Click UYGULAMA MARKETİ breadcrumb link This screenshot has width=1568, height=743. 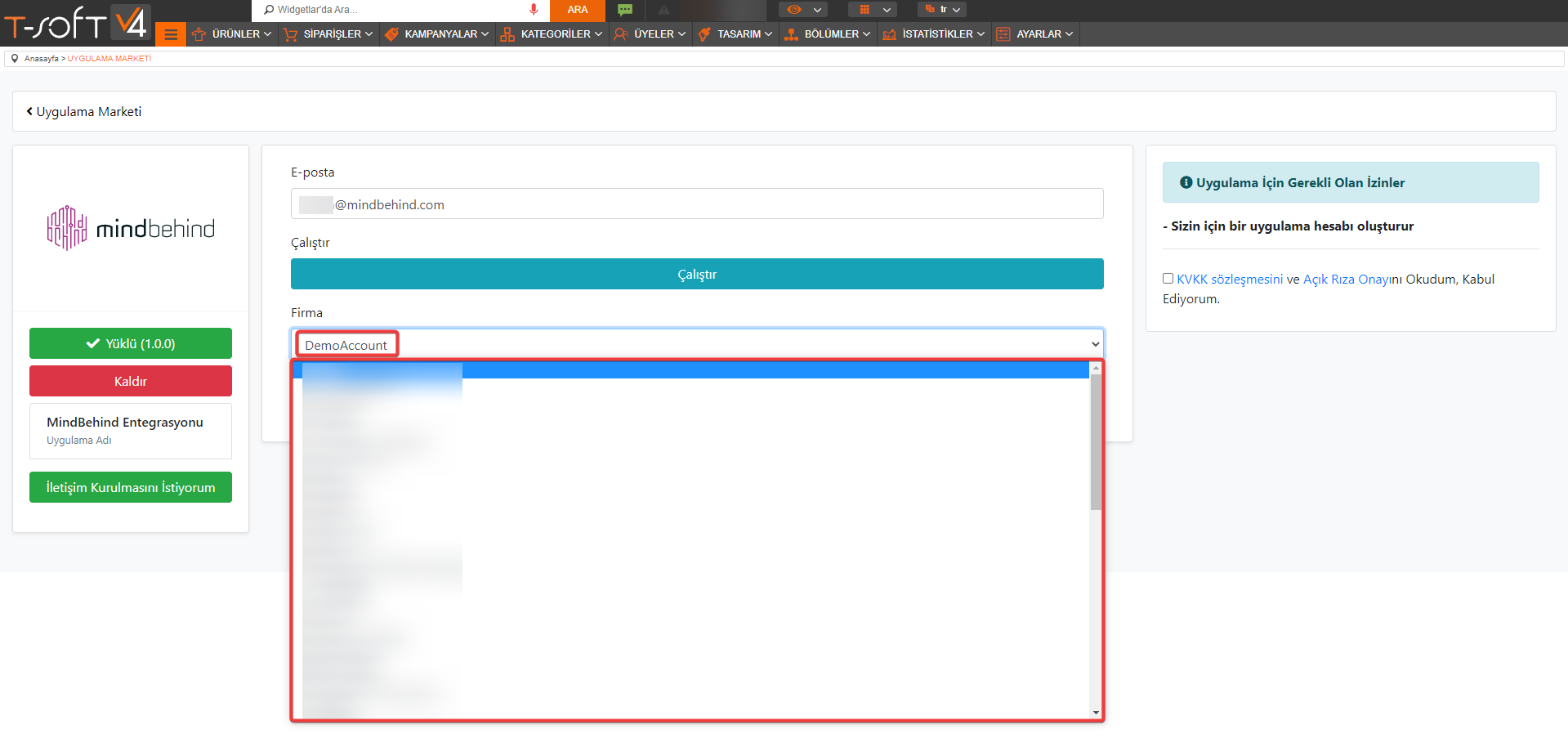tap(109, 59)
